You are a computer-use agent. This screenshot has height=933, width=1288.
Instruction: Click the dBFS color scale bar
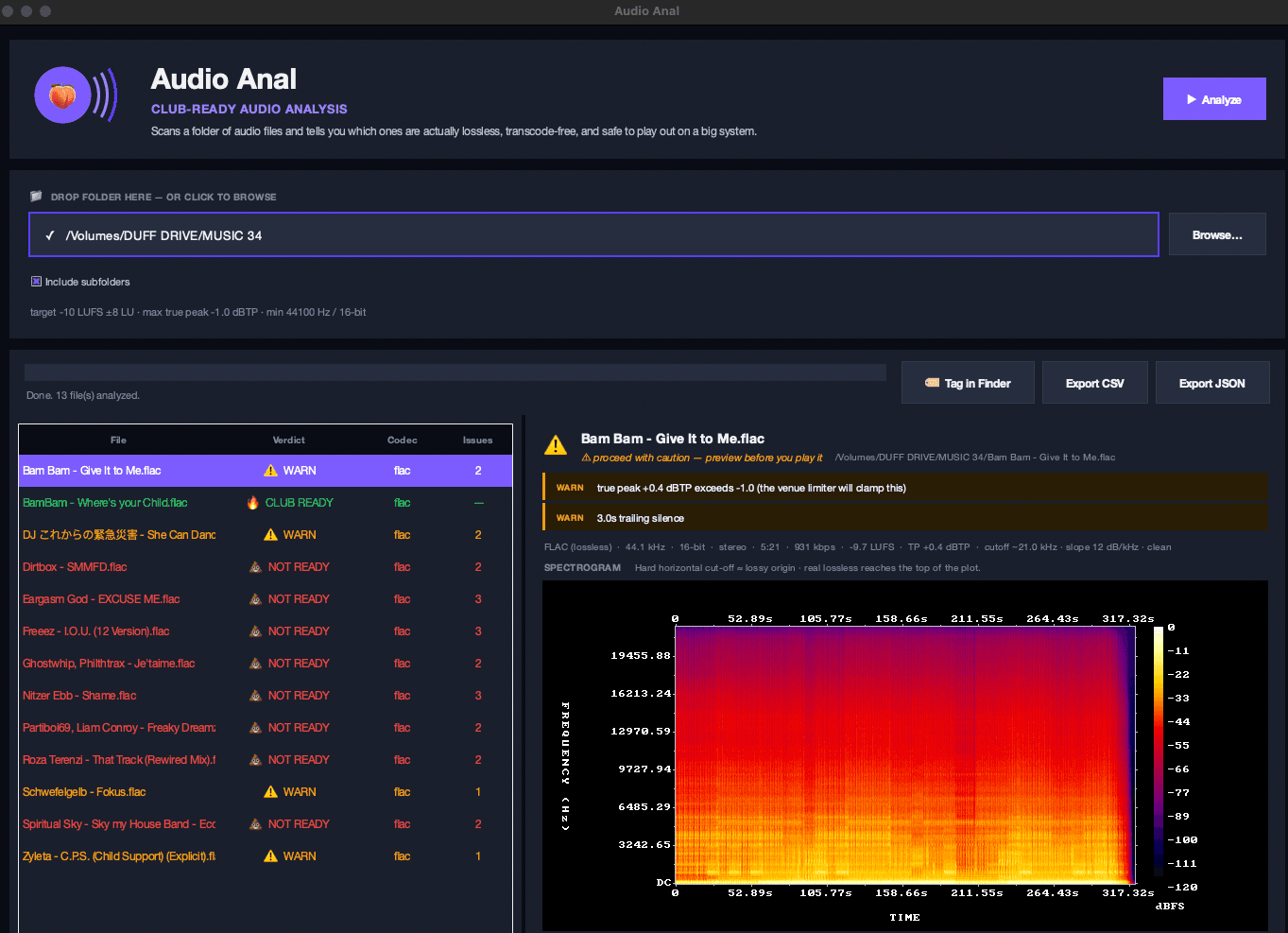(x=1159, y=757)
